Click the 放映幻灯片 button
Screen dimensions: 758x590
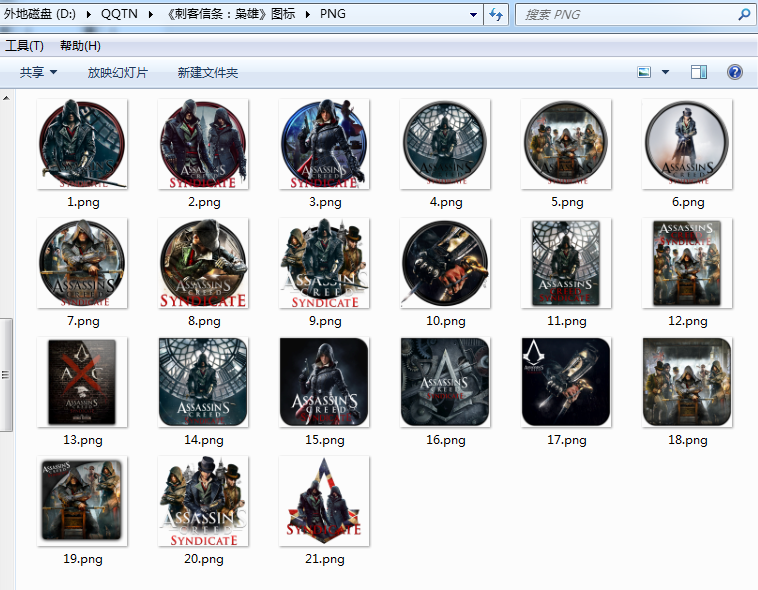[x=117, y=73]
